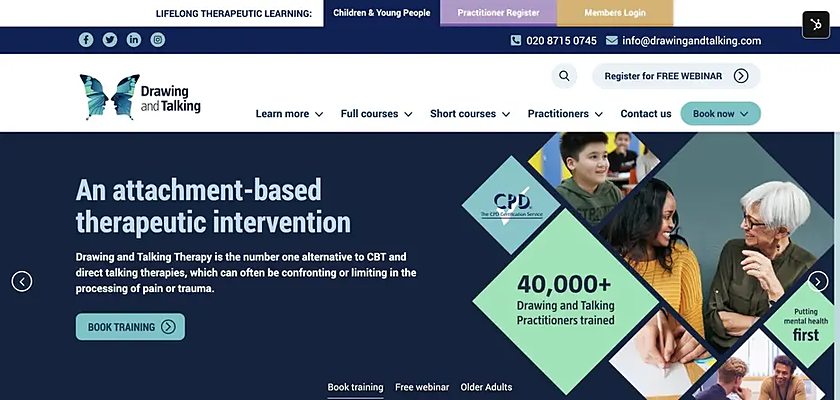Switch to Members Login tab

click(x=615, y=13)
